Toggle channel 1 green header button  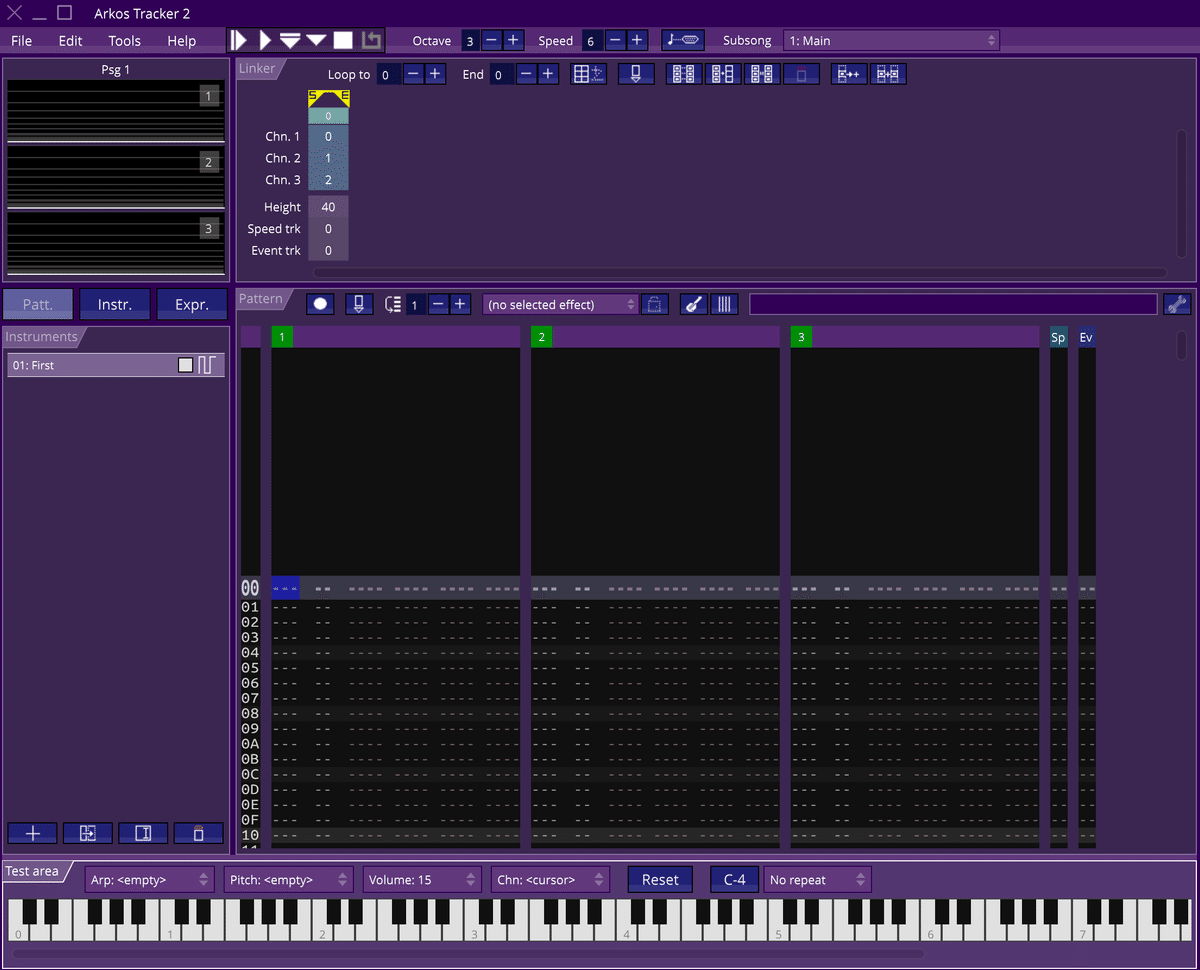click(282, 337)
